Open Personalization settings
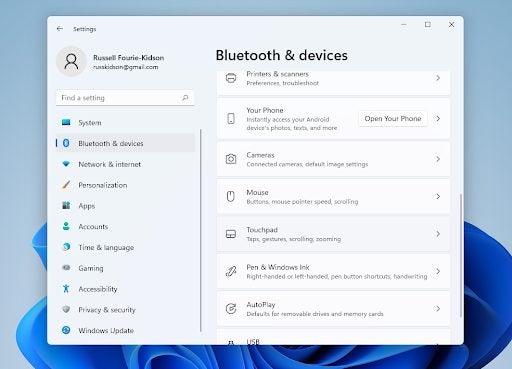The width and height of the screenshot is (512, 369). pyautogui.click(x=125, y=185)
